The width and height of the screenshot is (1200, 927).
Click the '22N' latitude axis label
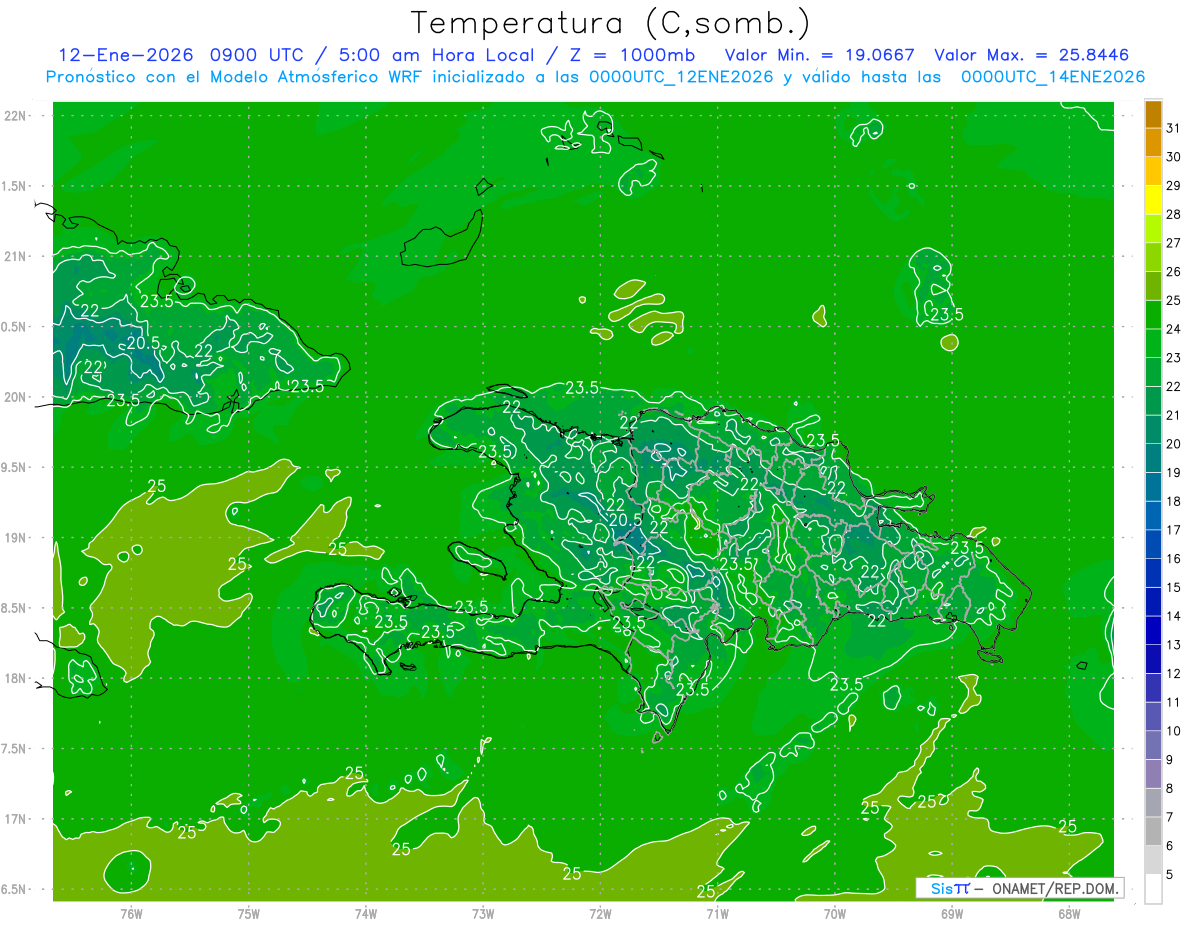pyautogui.click(x=15, y=116)
